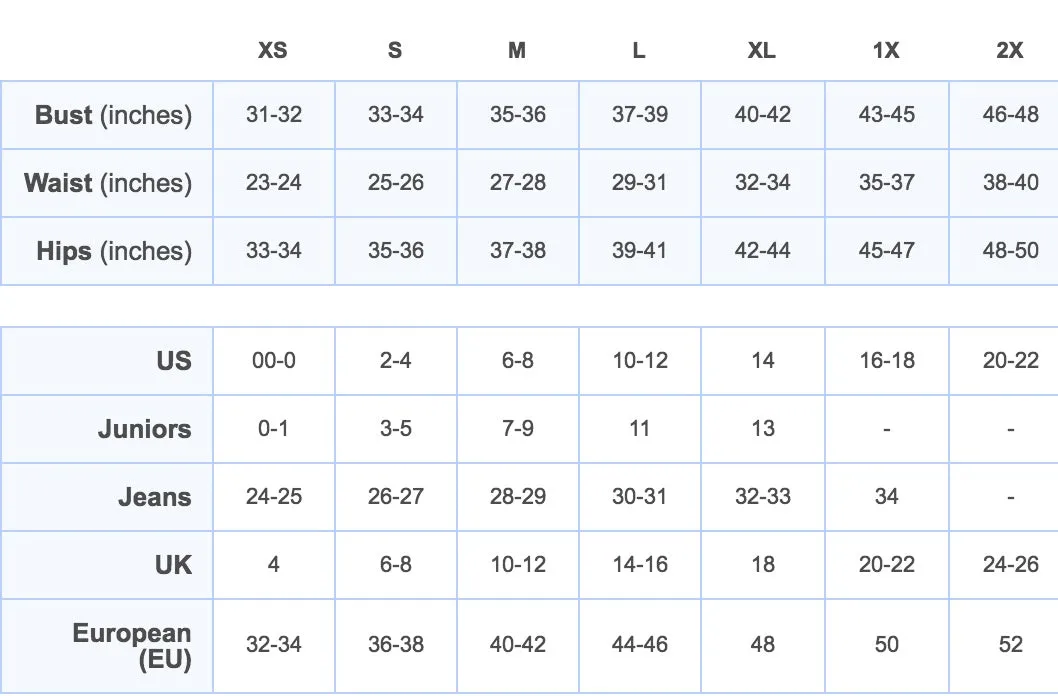Click the XS column header
1058x696 pixels.
coord(273,50)
